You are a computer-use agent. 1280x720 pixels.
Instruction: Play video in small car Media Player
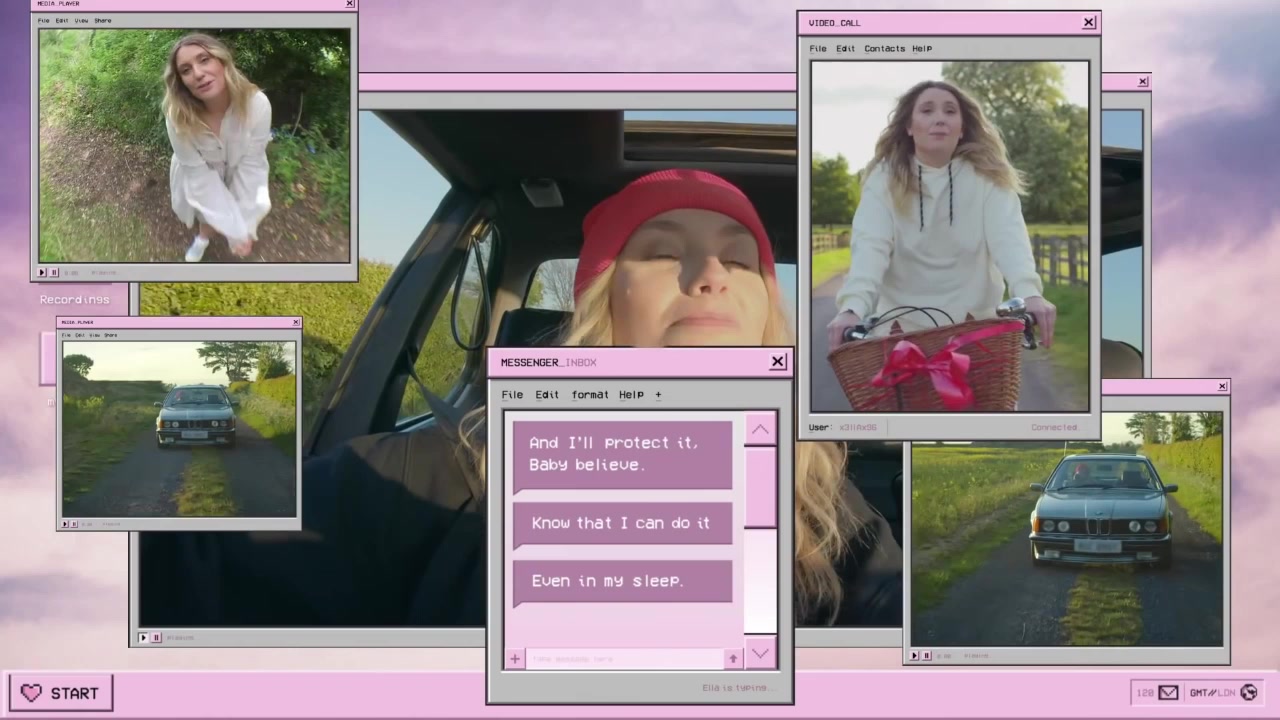(x=66, y=523)
